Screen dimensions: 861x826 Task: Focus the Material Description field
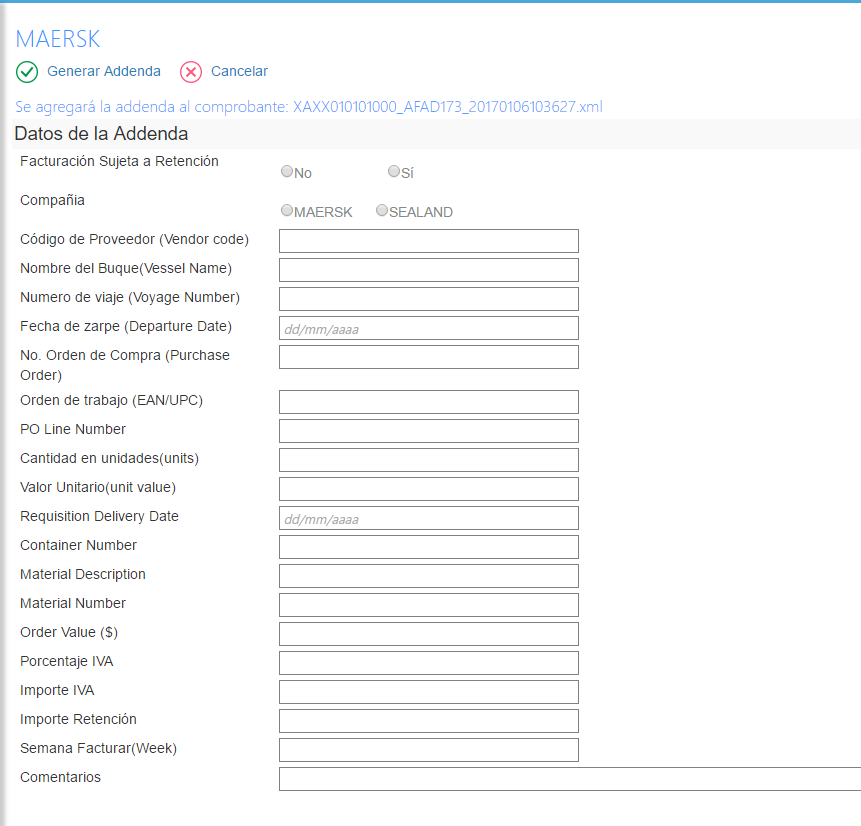(x=429, y=576)
